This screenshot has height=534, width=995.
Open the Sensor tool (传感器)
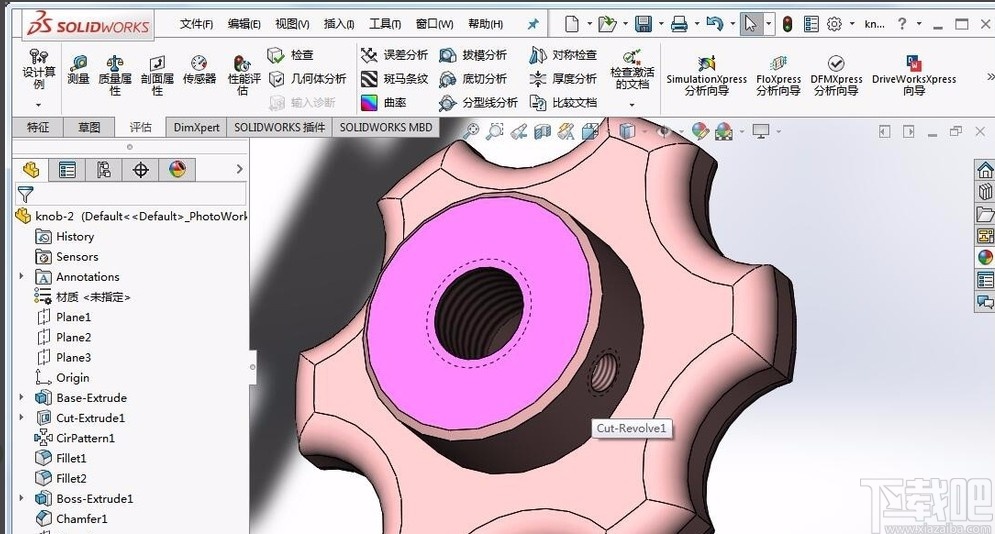199,70
